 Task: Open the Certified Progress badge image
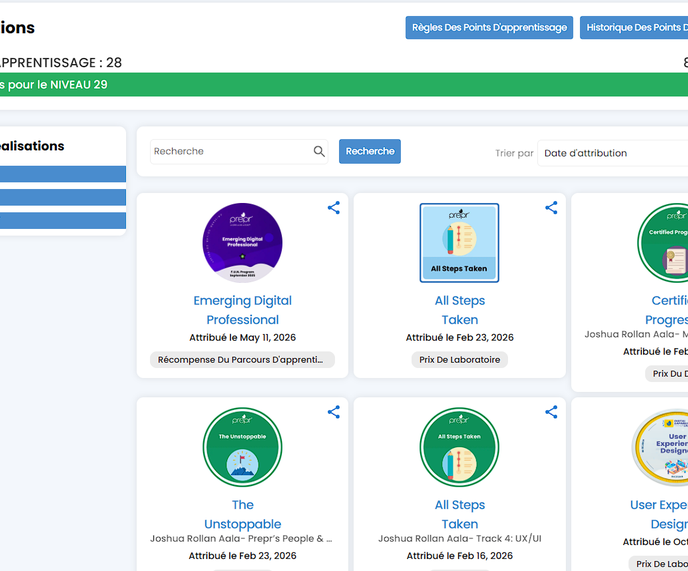[663, 243]
